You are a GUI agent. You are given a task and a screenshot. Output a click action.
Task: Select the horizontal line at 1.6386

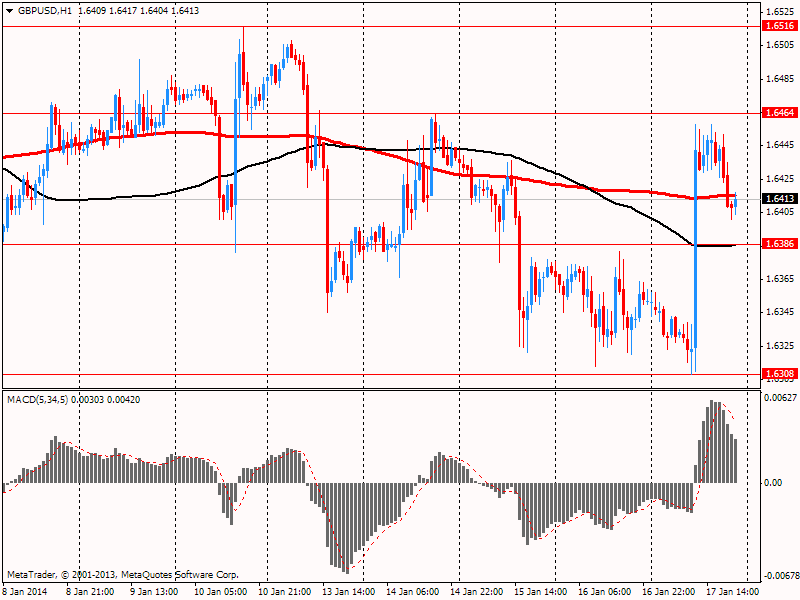(382, 244)
